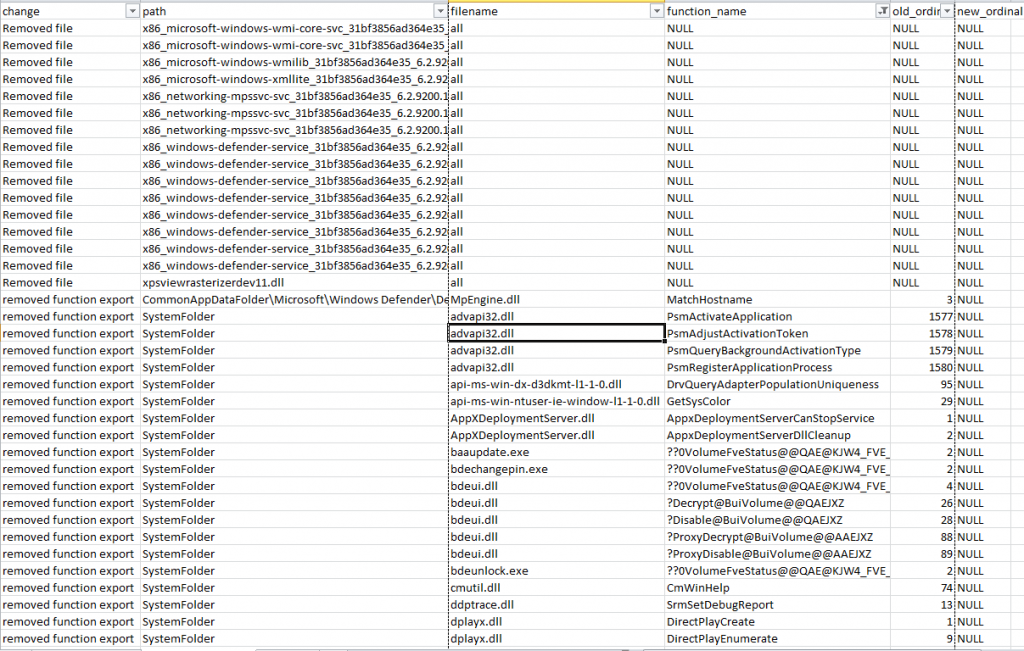The height and width of the screenshot is (651, 1024).
Task: Open the old_ordinal column filter dropdown
Action: pyautogui.click(x=946, y=10)
